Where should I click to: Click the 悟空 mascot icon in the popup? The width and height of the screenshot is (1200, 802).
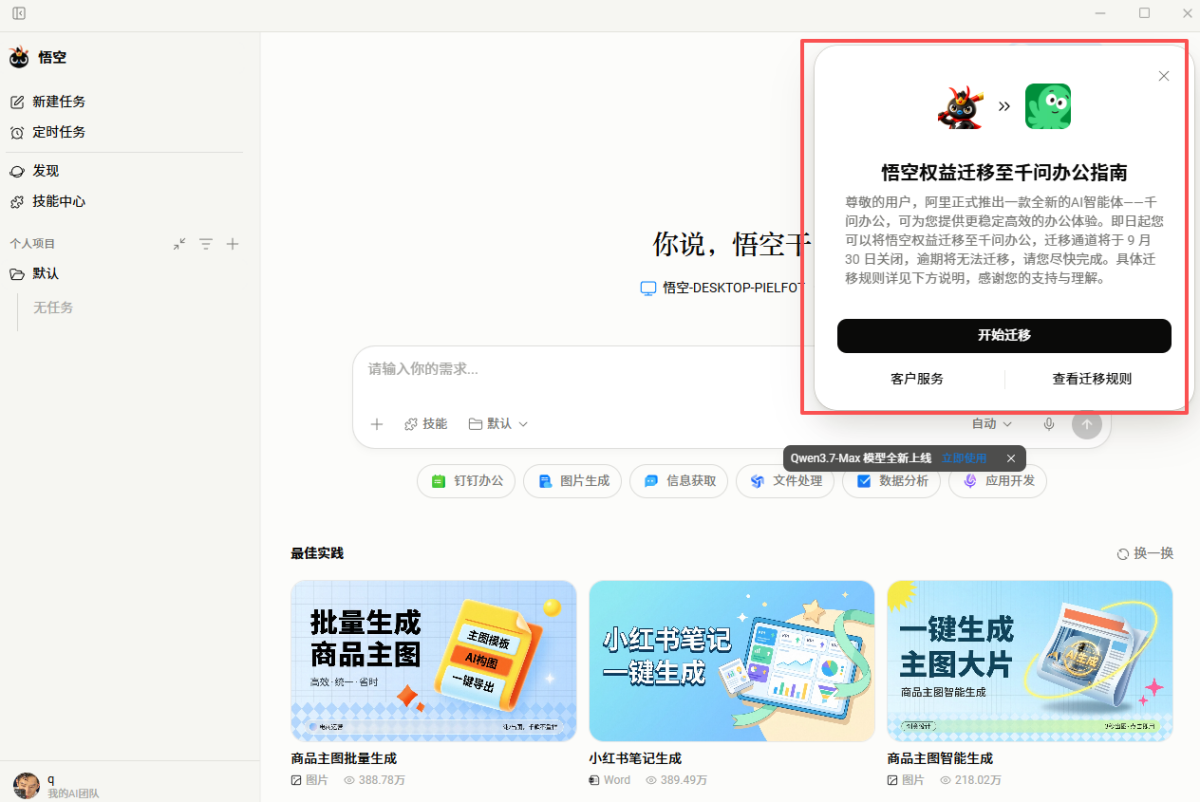[960, 106]
